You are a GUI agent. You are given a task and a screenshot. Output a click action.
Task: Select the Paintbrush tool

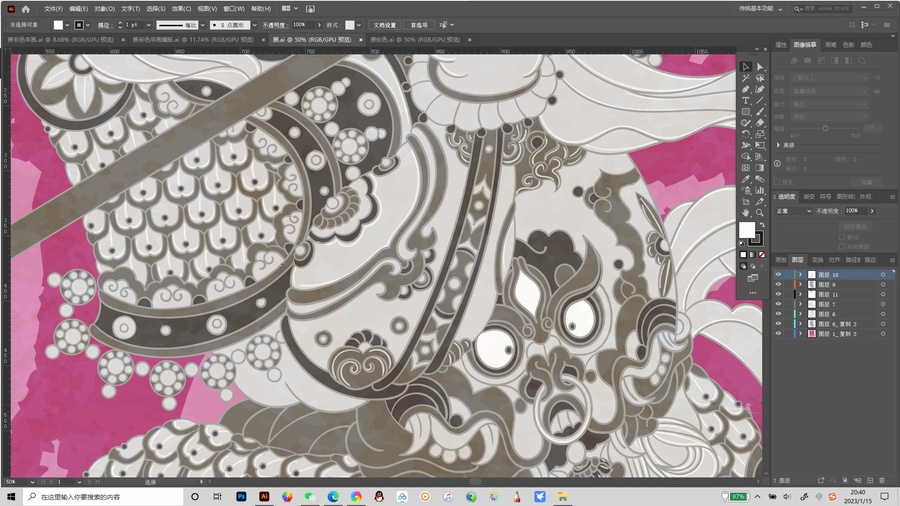pos(760,112)
